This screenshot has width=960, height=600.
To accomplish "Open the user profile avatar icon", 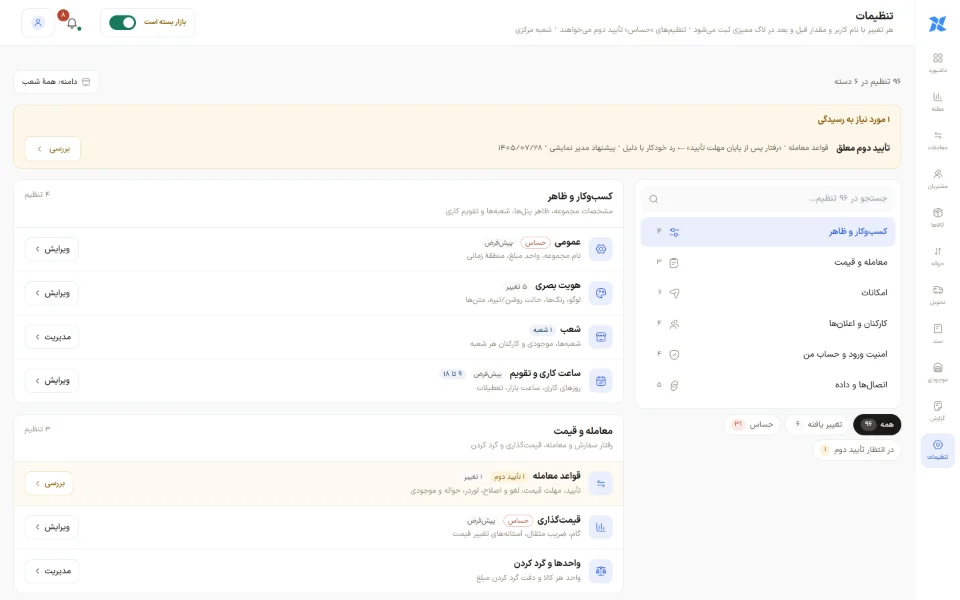I will click(38, 23).
